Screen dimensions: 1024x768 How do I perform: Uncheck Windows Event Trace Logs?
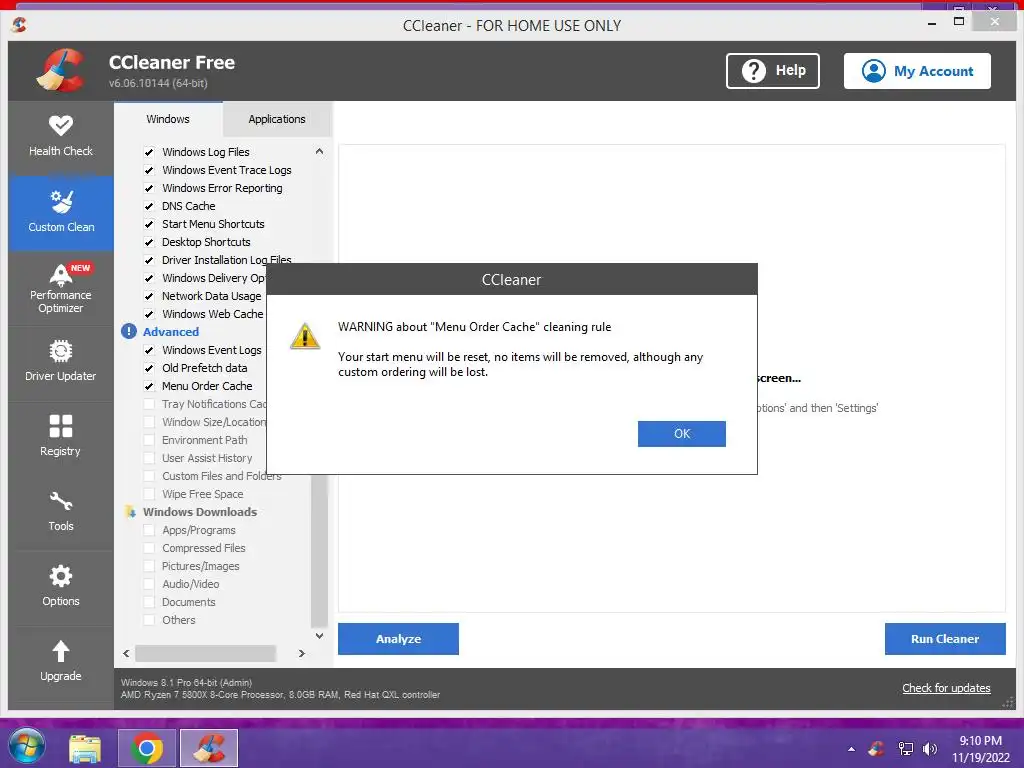coord(149,170)
